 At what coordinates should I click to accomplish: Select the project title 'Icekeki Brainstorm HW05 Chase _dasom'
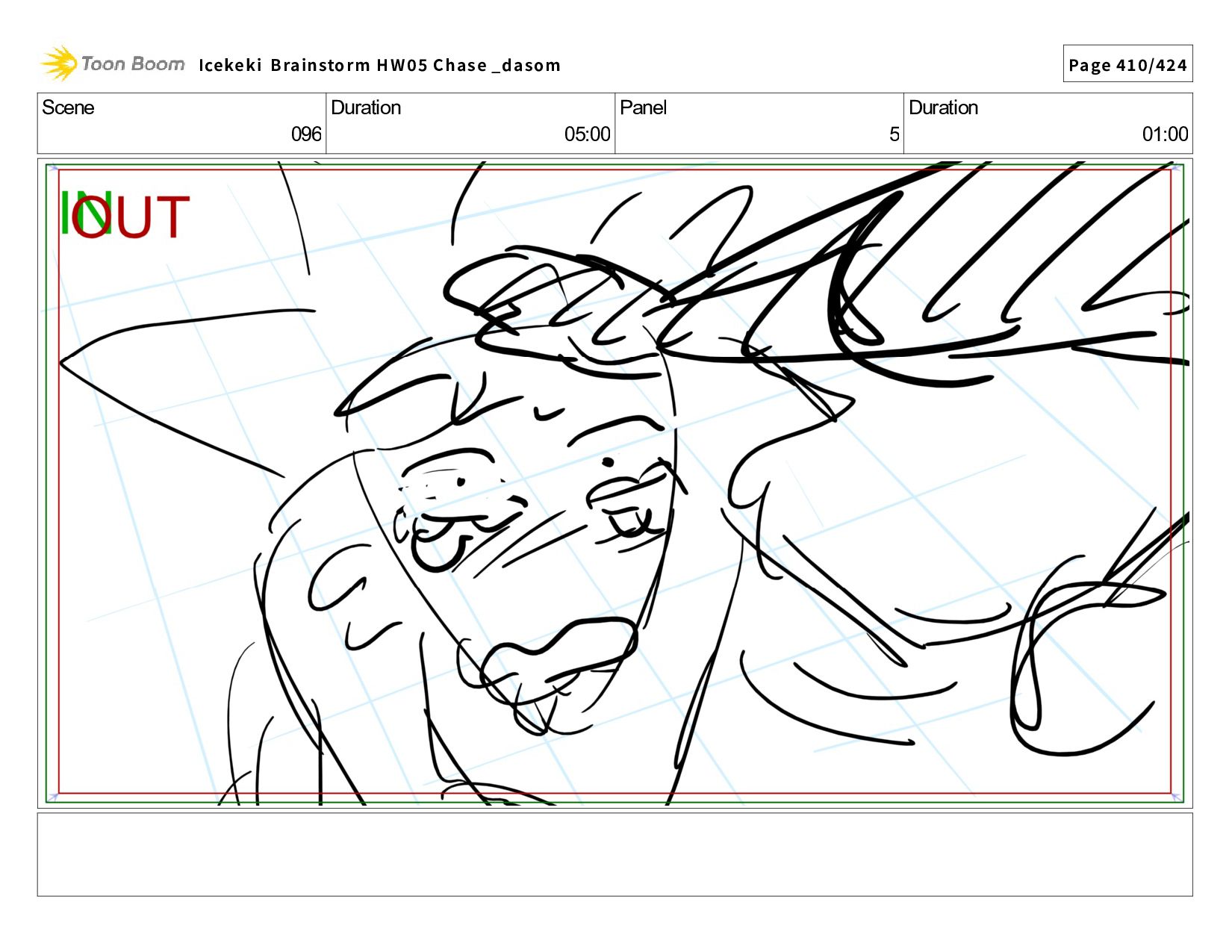tap(379, 66)
